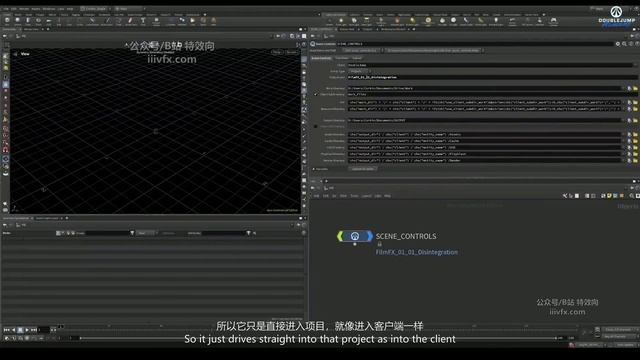640x360 pixels.
Task: Click the play button on the timeline
Action: coord(27,330)
